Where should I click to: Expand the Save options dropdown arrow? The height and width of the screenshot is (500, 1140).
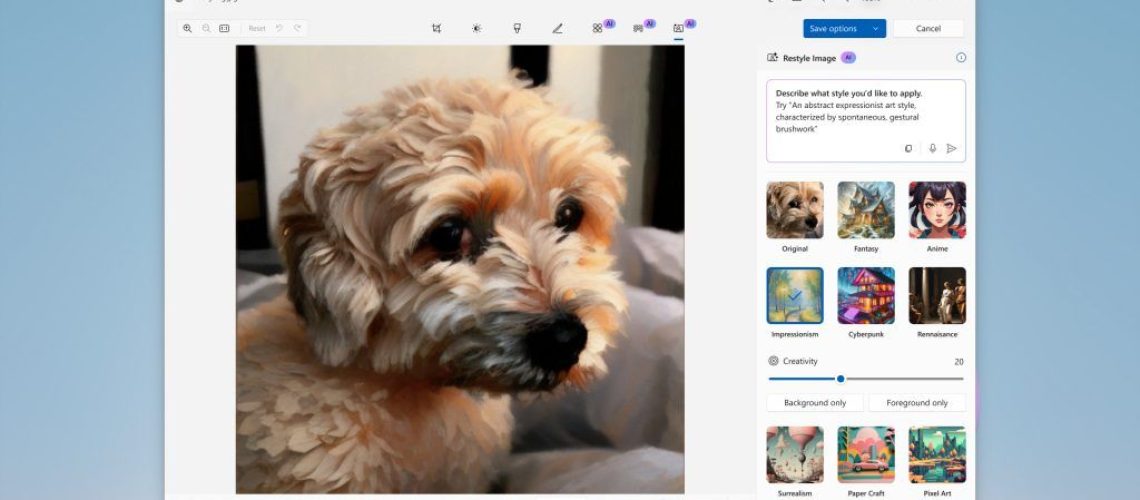pyautogui.click(x=875, y=28)
